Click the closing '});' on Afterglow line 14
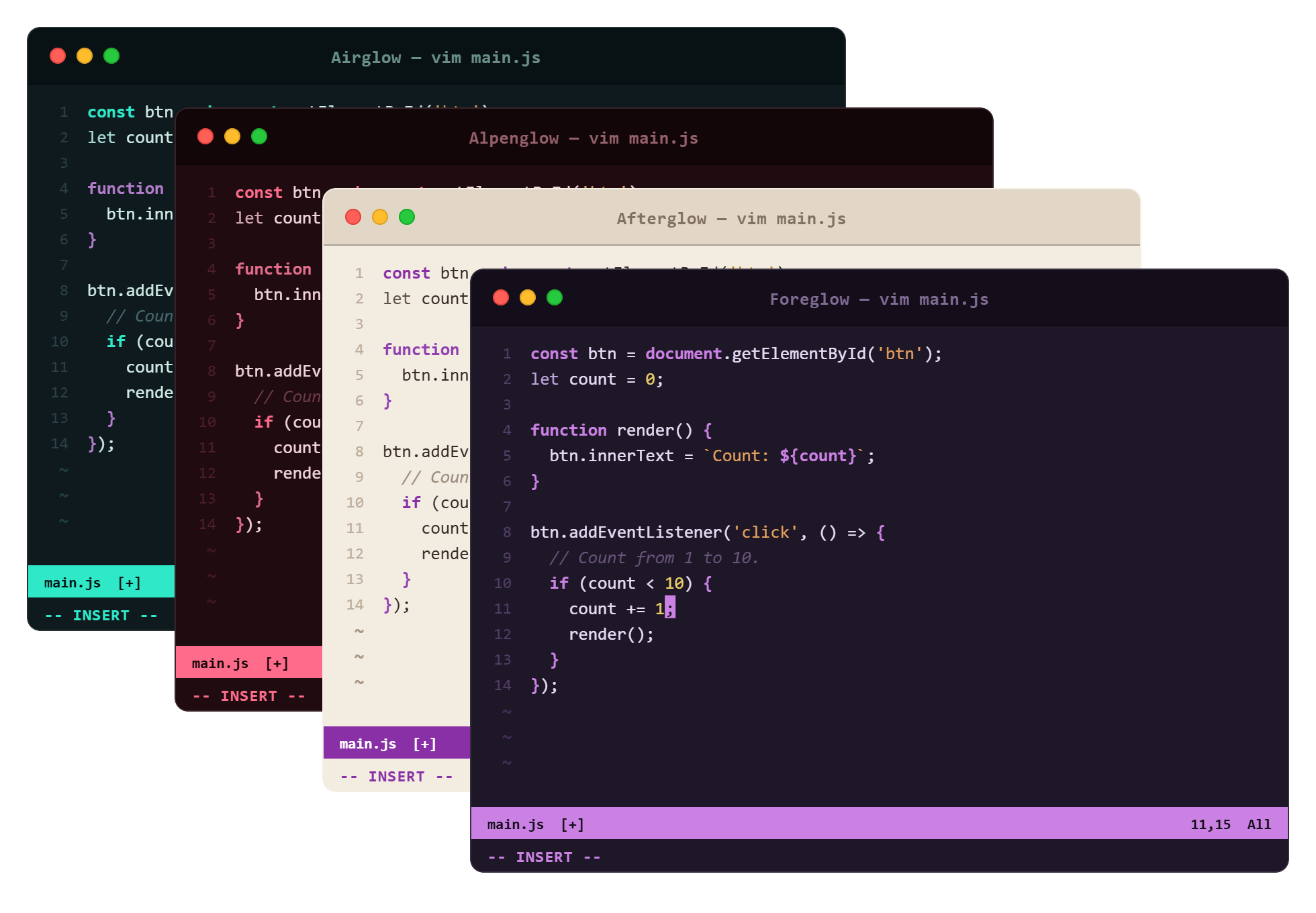Screen dimensions: 1316x913 click(x=397, y=605)
